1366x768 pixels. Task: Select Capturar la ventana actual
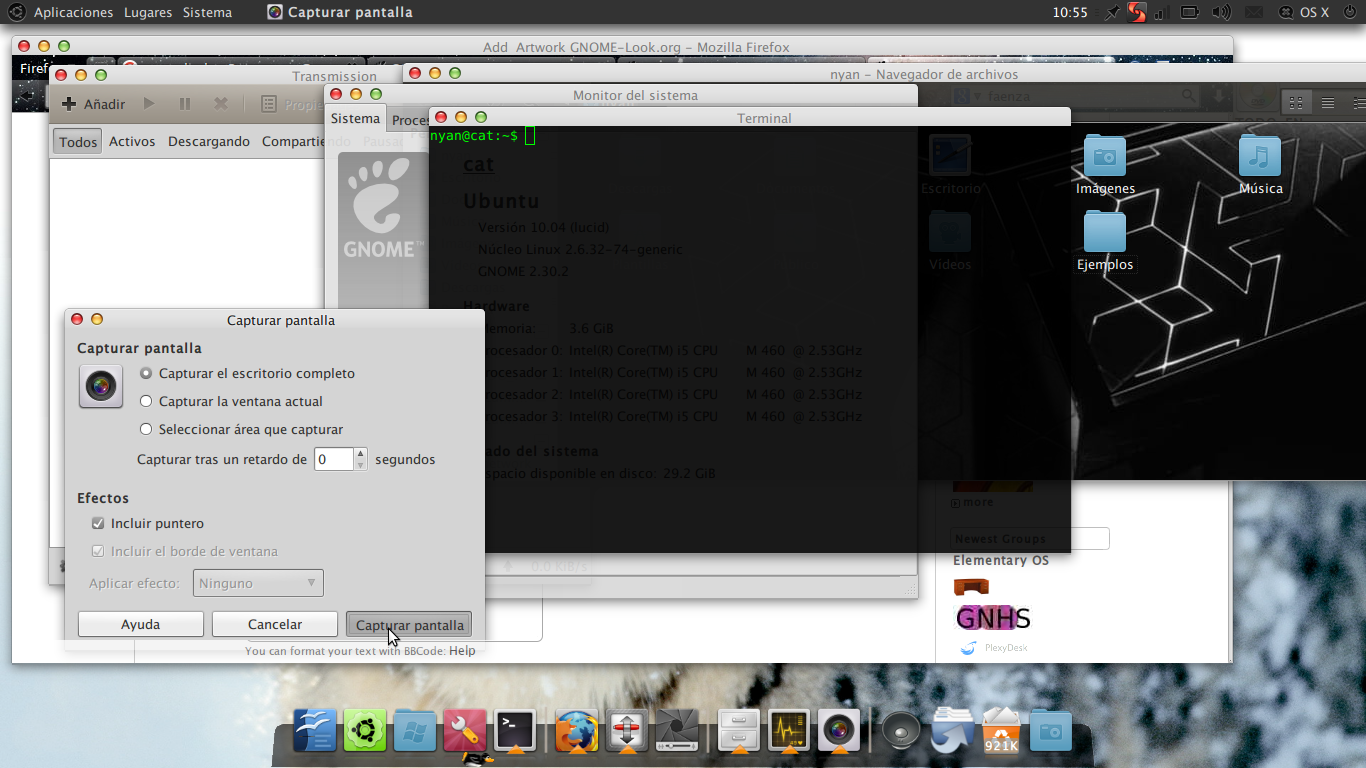point(231,401)
